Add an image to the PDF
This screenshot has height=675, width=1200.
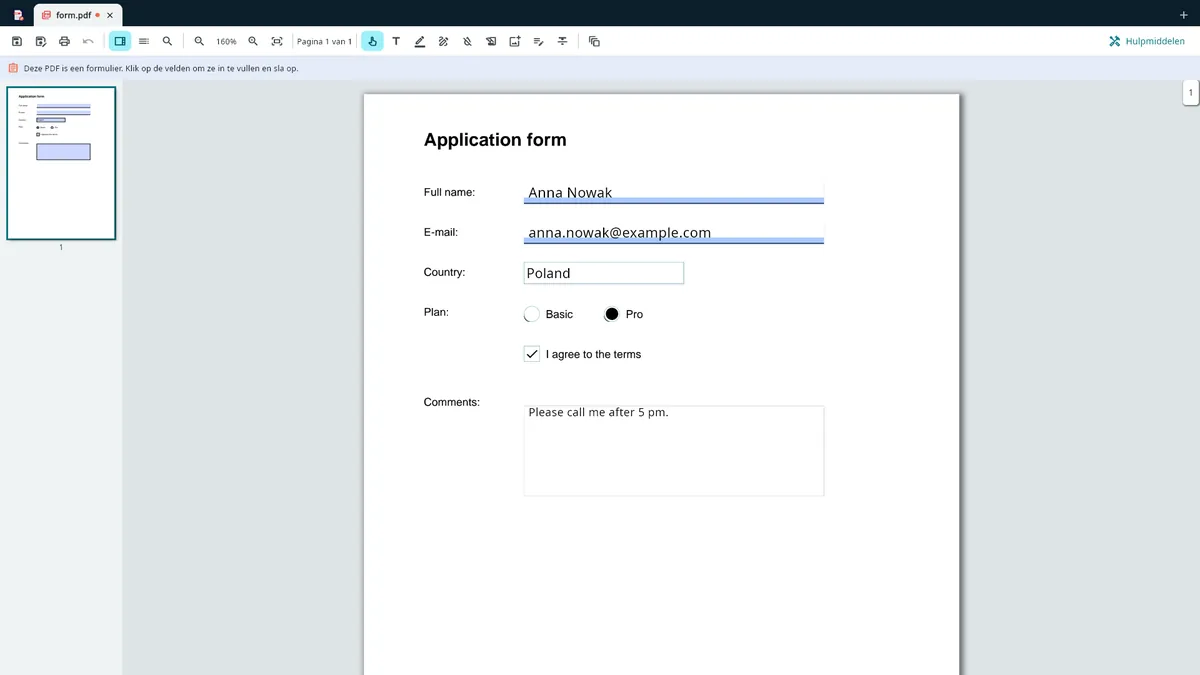click(x=515, y=41)
